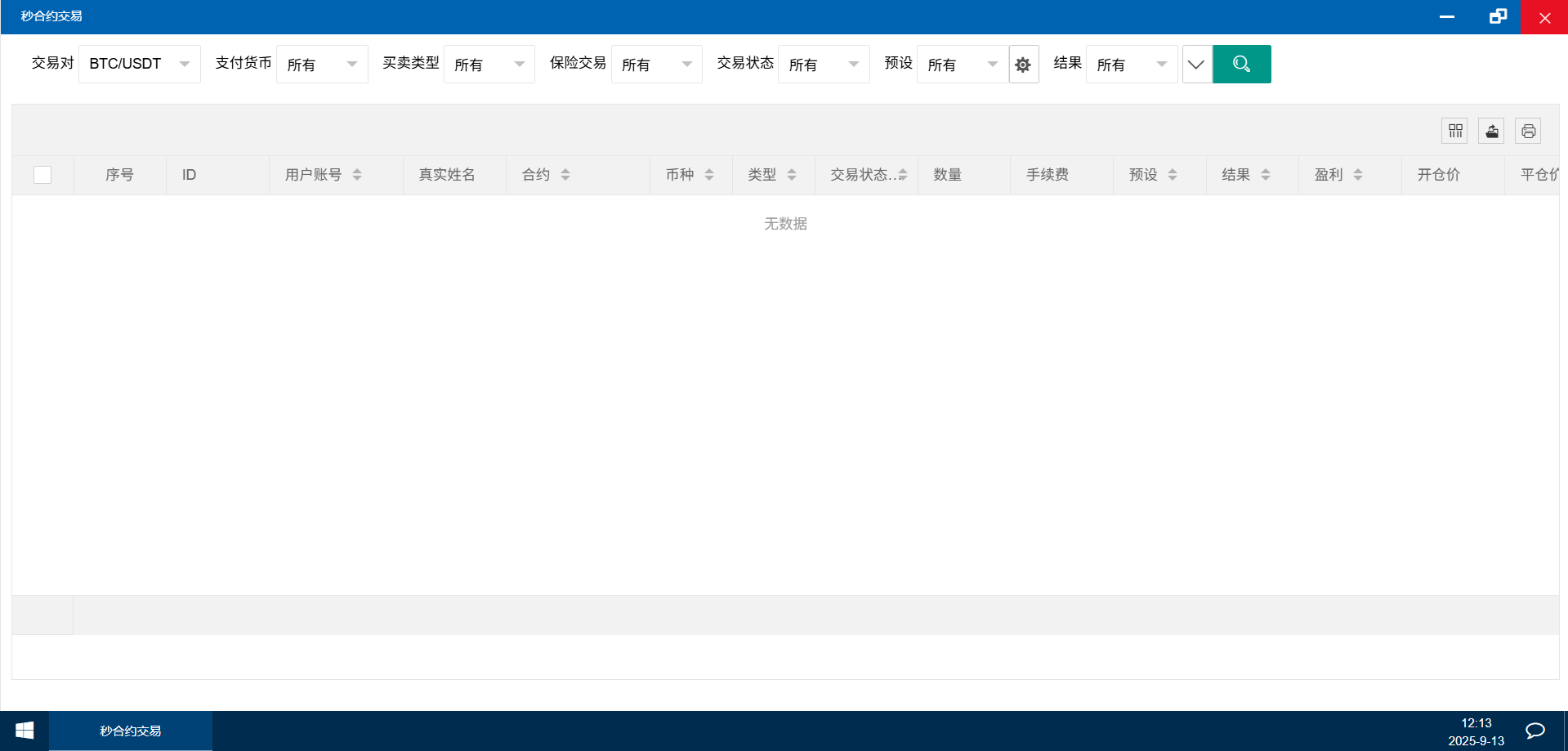Sort by 用户账号 column arrows

[x=357, y=175]
